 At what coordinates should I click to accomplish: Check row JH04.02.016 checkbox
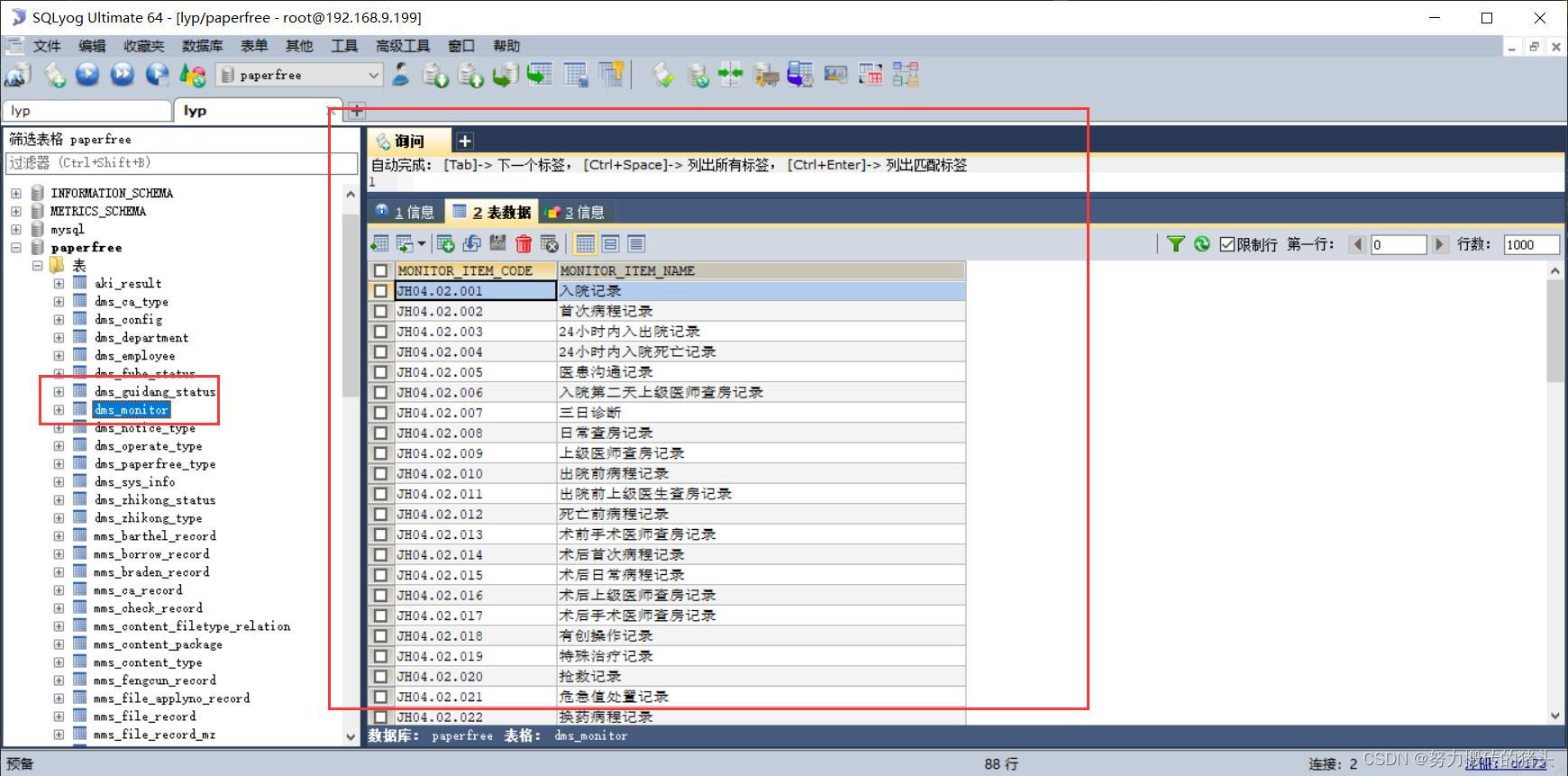tap(380, 595)
